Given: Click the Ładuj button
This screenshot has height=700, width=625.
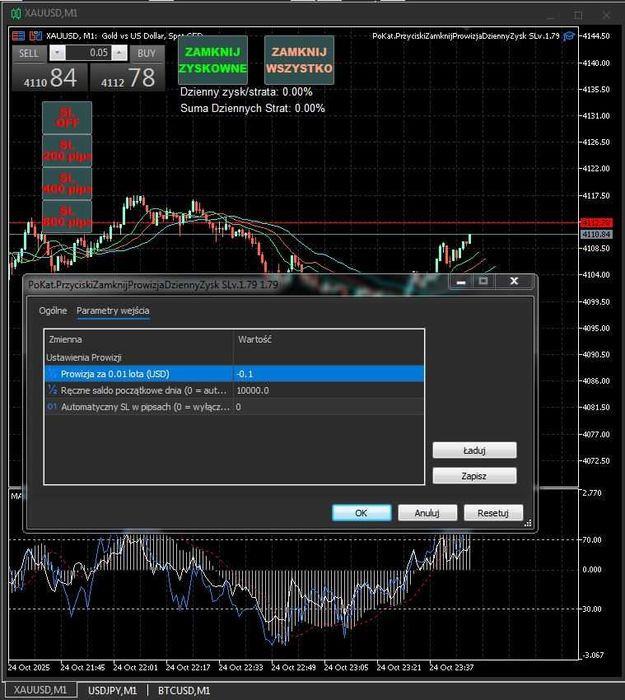Looking at the screenshot, I should coord(475,450).
